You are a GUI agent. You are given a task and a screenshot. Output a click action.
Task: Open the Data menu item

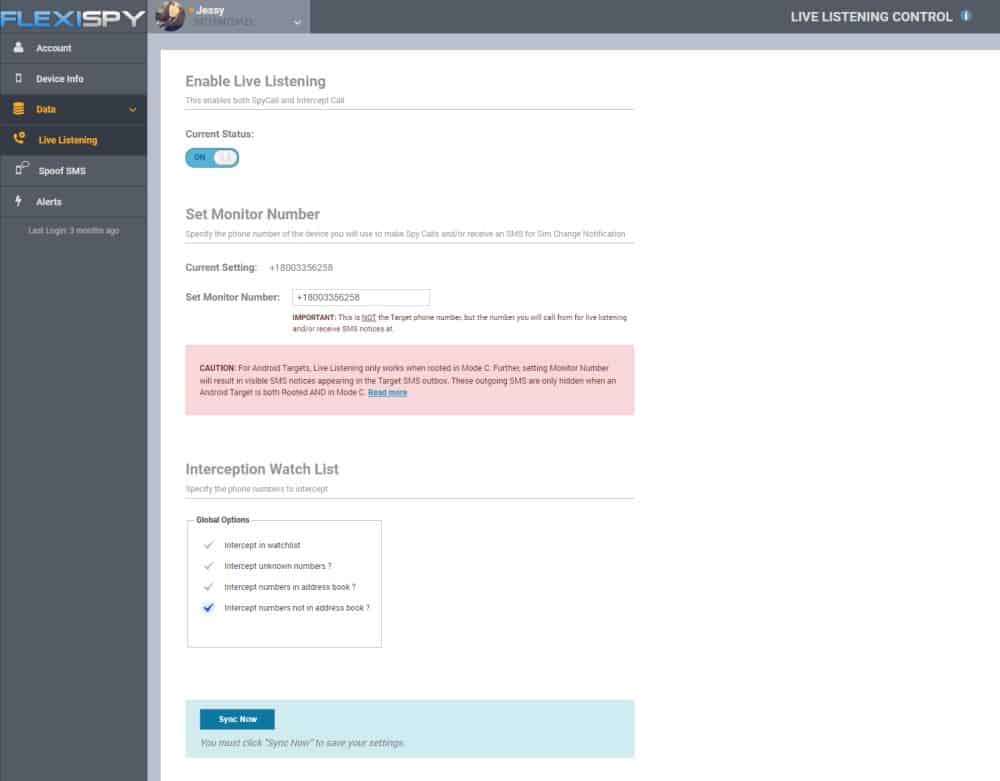coord(73,109)
